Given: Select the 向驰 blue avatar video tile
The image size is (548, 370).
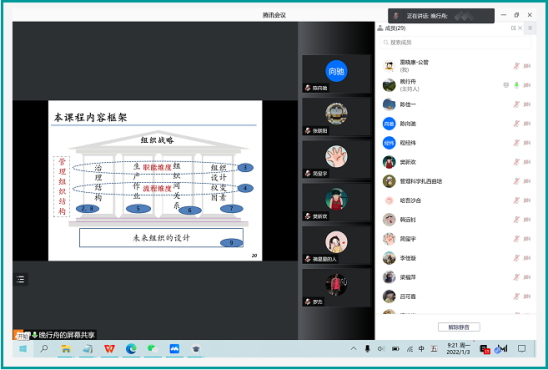Looking at the screenshot, I should (336, 74).
